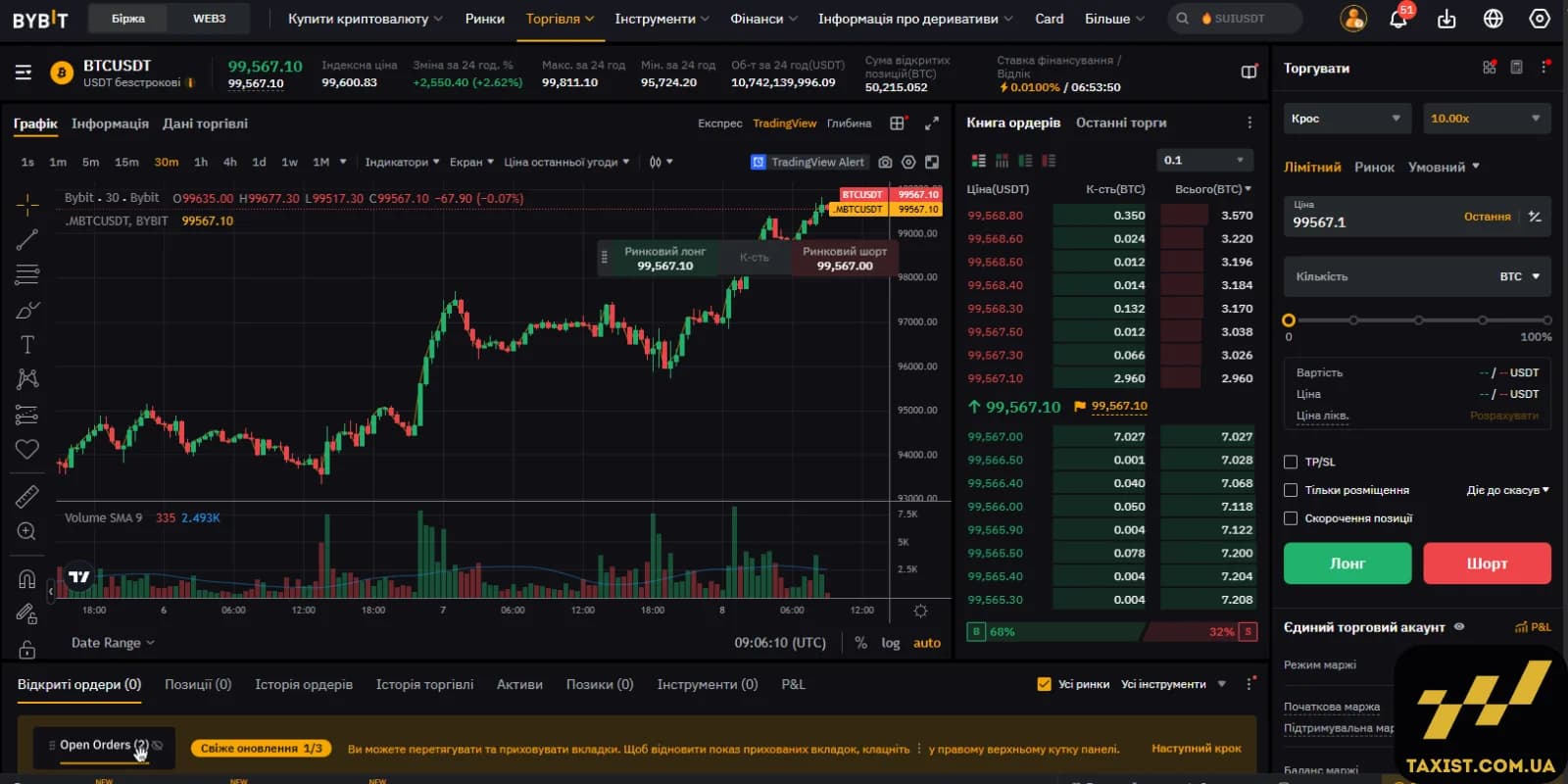The width and height of the screenshot is (1568, 784).
Task: Select the text annotation tool
Action: coord(27,344)
